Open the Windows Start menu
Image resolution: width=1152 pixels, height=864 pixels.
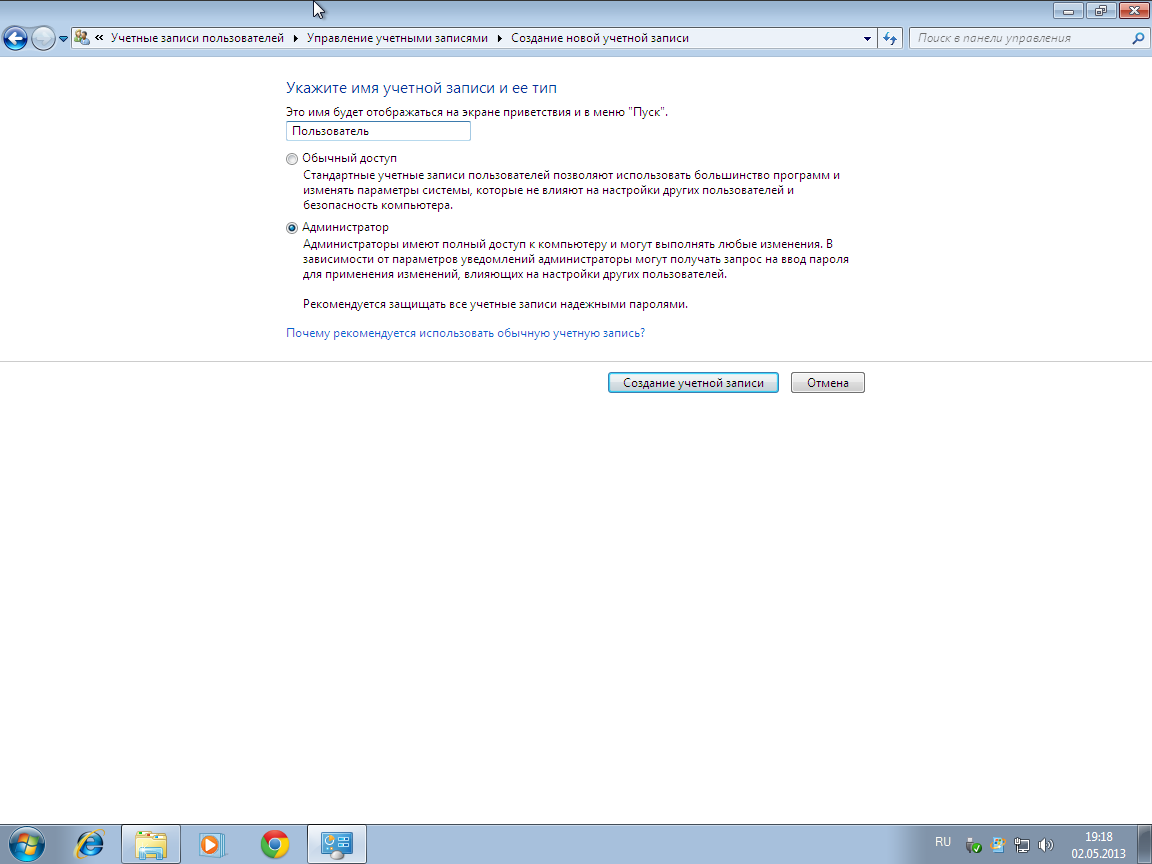pos(26,844)
